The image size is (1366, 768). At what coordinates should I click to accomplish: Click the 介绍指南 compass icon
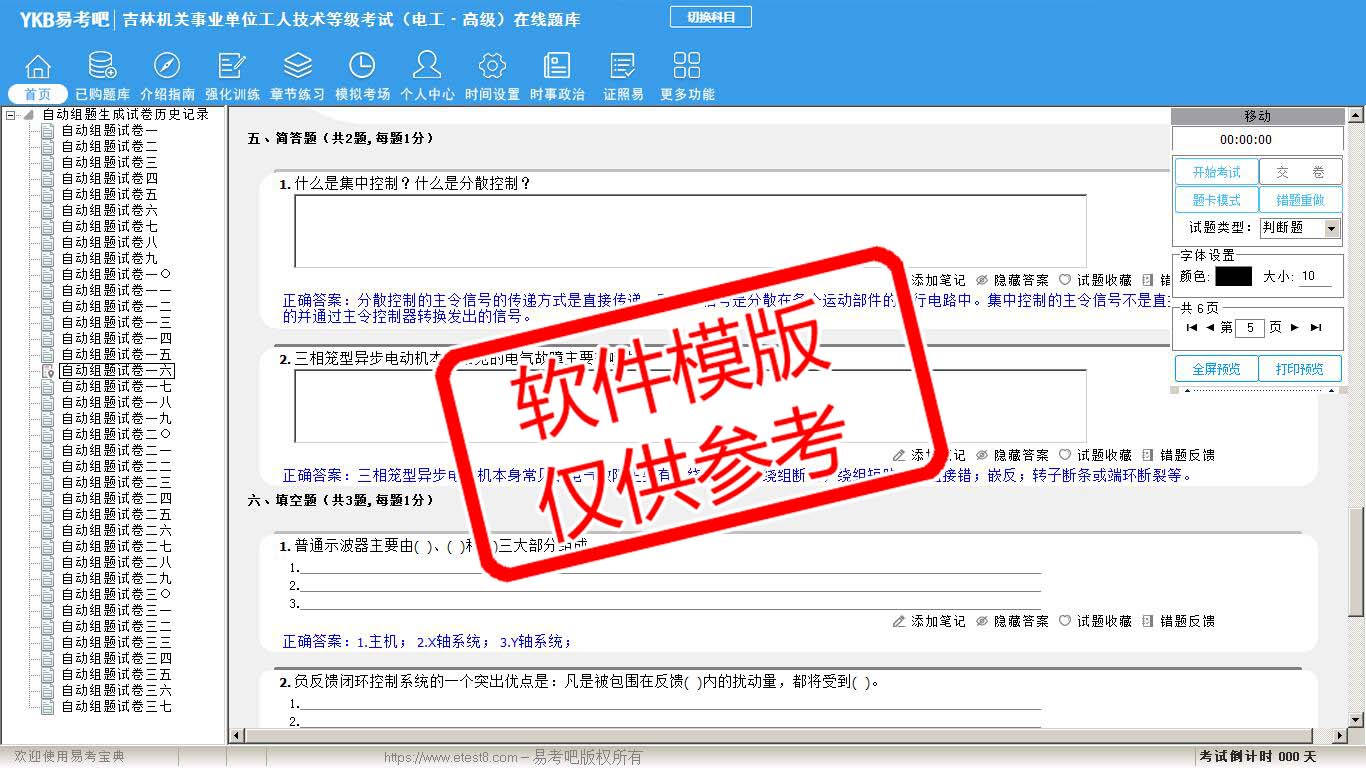click(167, 67)
